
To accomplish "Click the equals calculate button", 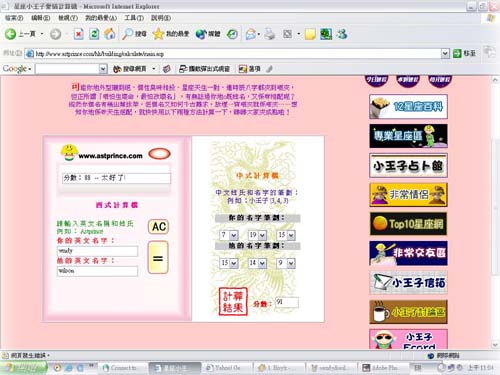I will point(158,258).
